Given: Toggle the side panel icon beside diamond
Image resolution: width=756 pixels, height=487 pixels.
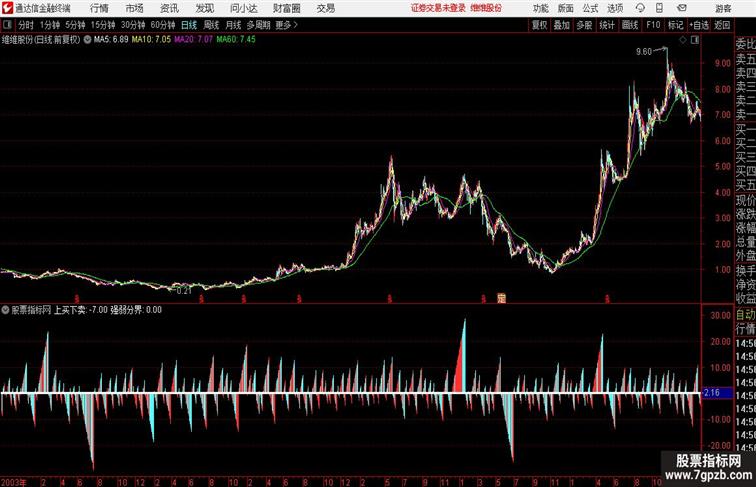Looking at the screenshot, I should 695,40.
